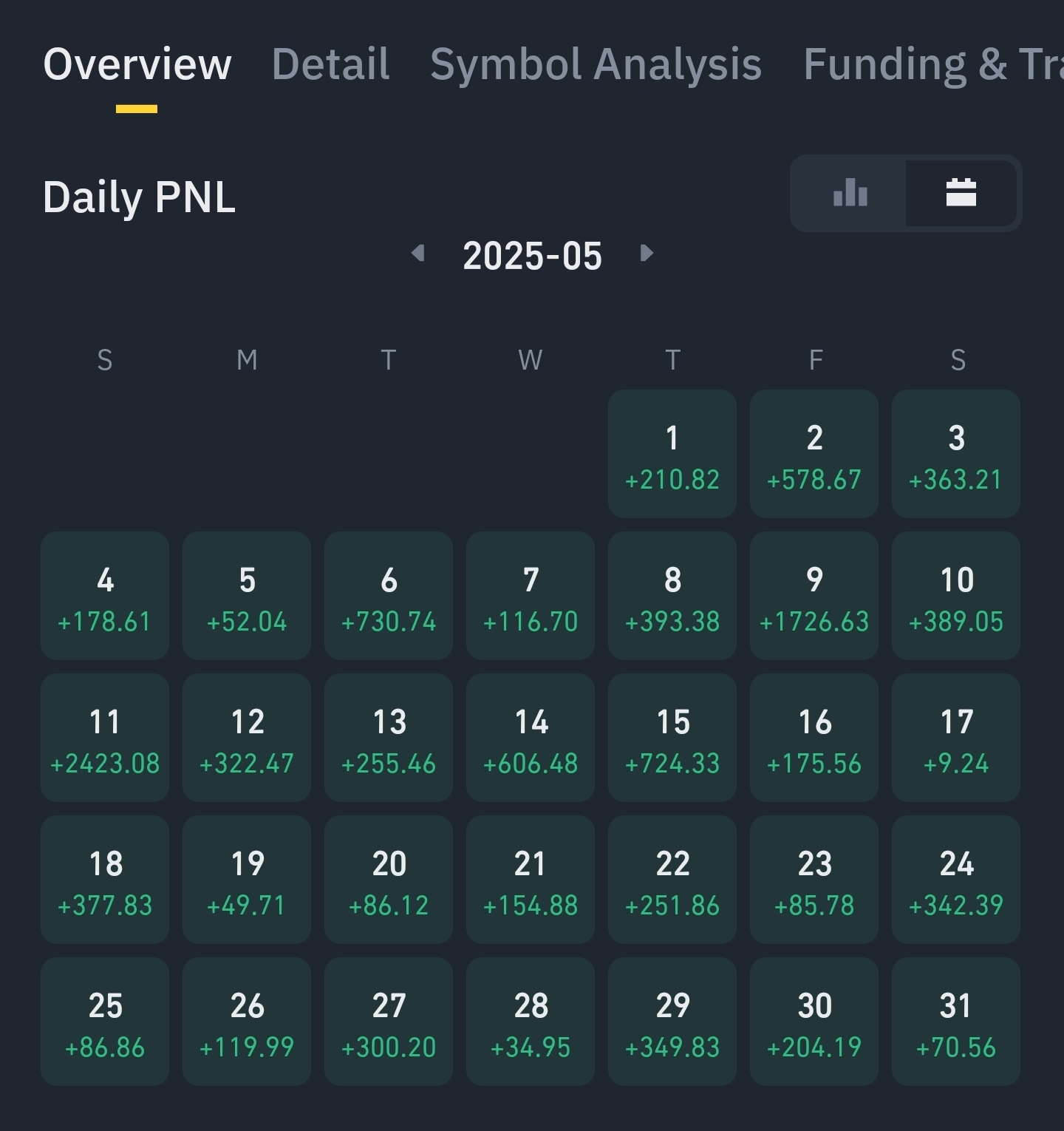Open May 17 showing +9.24

click(955, 737)
